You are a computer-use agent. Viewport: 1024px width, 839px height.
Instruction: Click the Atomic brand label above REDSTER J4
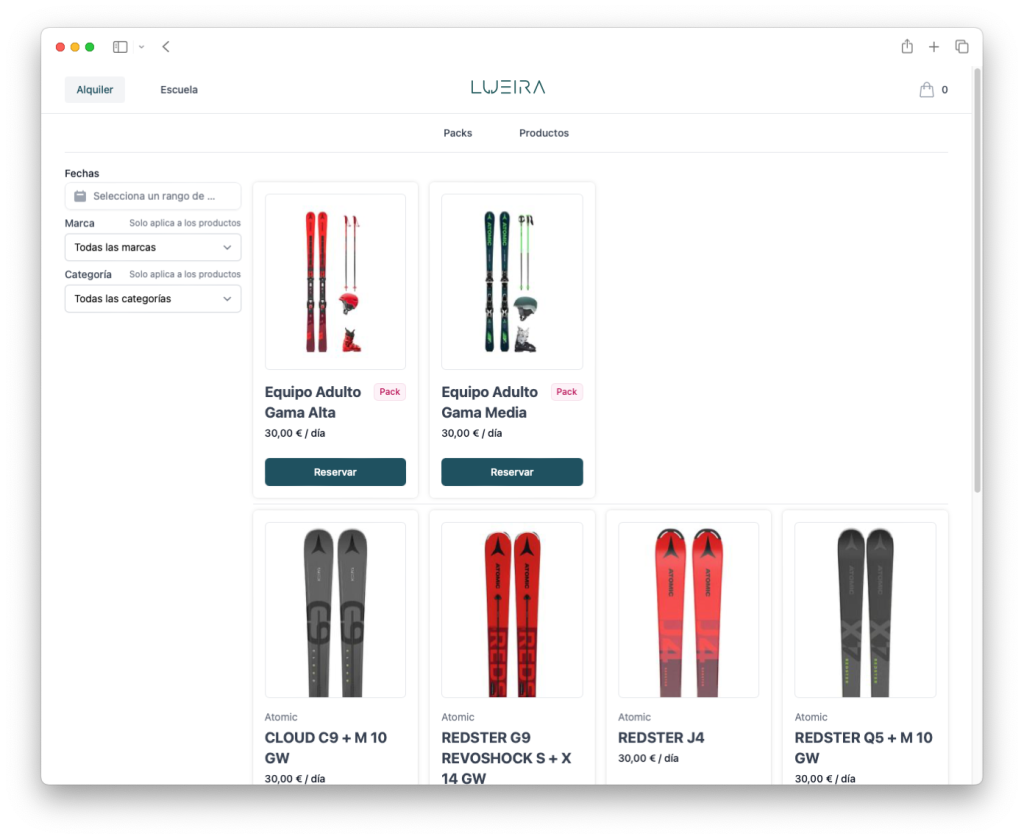pos(634,717)
